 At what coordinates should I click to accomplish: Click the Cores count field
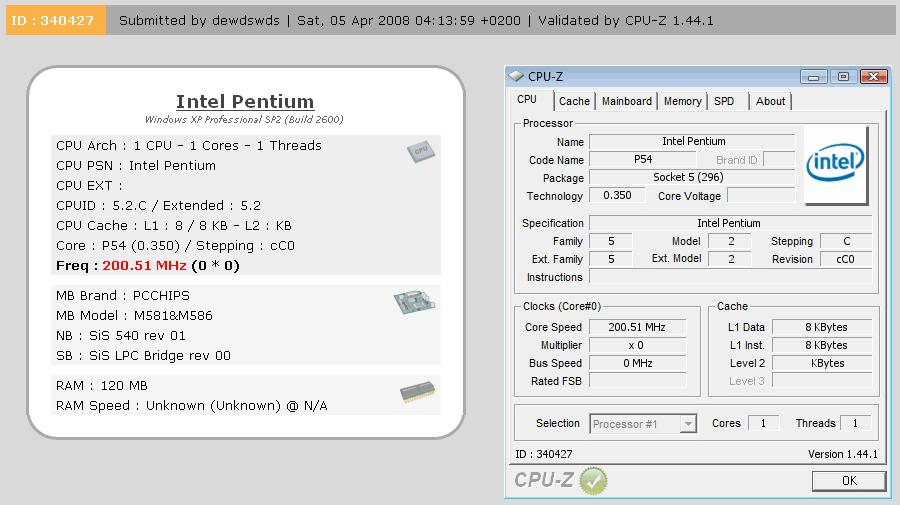click(x=763, y=424)
